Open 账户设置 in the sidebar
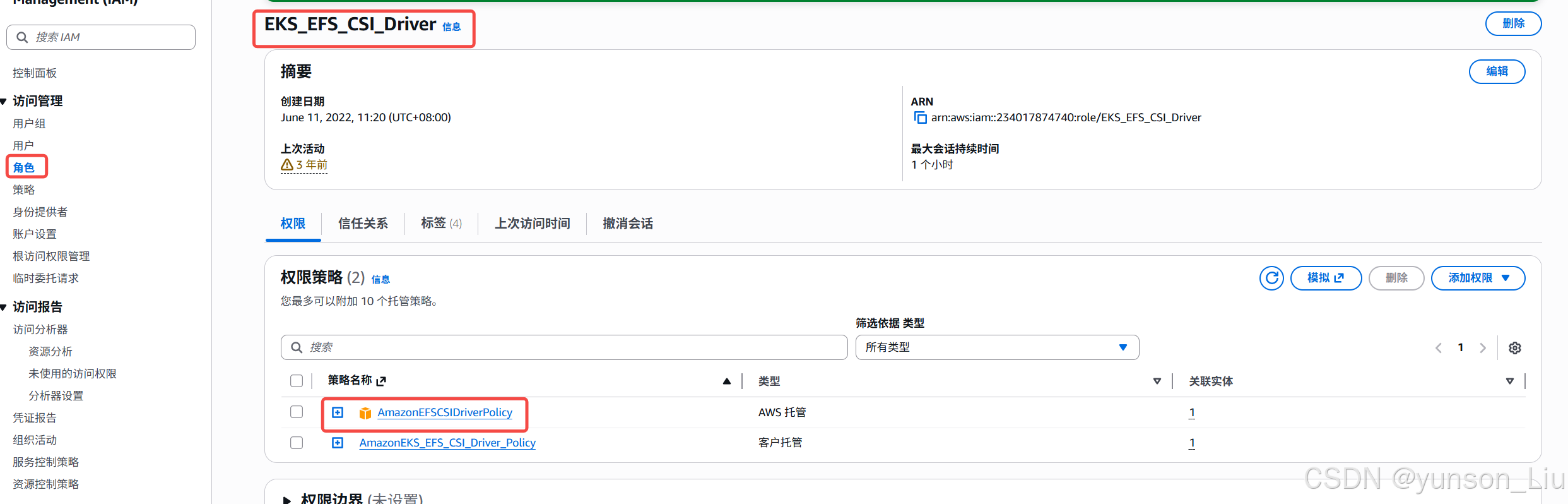 [35, 234]
